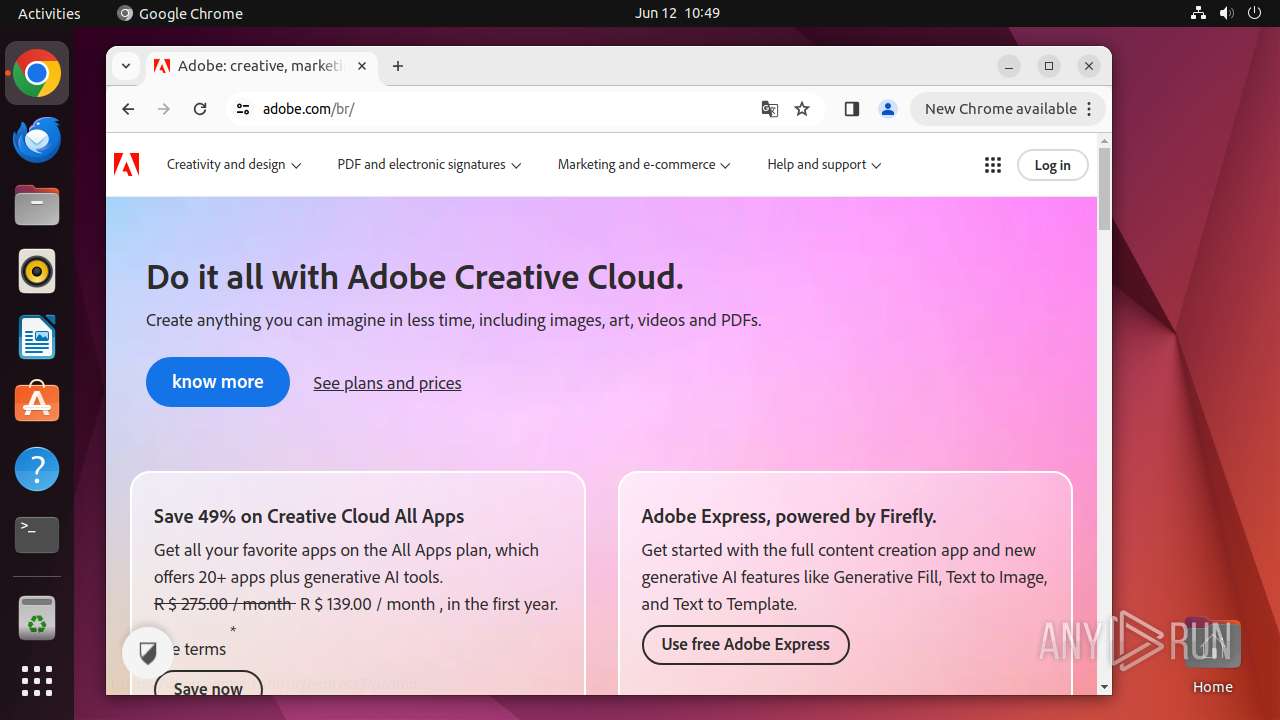Viewport: 1280px width, 720px height.
Task: Open Ubuntu Software from the dock
Action: point(37,403)
